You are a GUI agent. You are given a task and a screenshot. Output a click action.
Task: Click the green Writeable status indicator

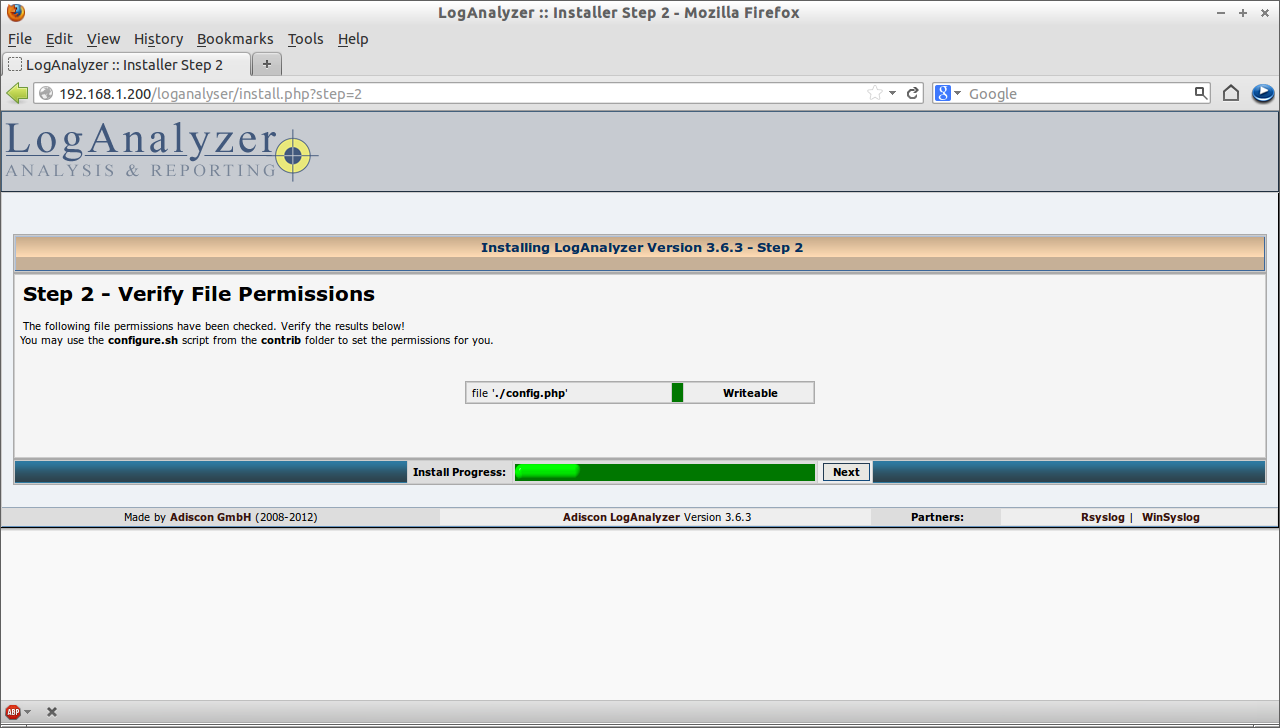677,393
